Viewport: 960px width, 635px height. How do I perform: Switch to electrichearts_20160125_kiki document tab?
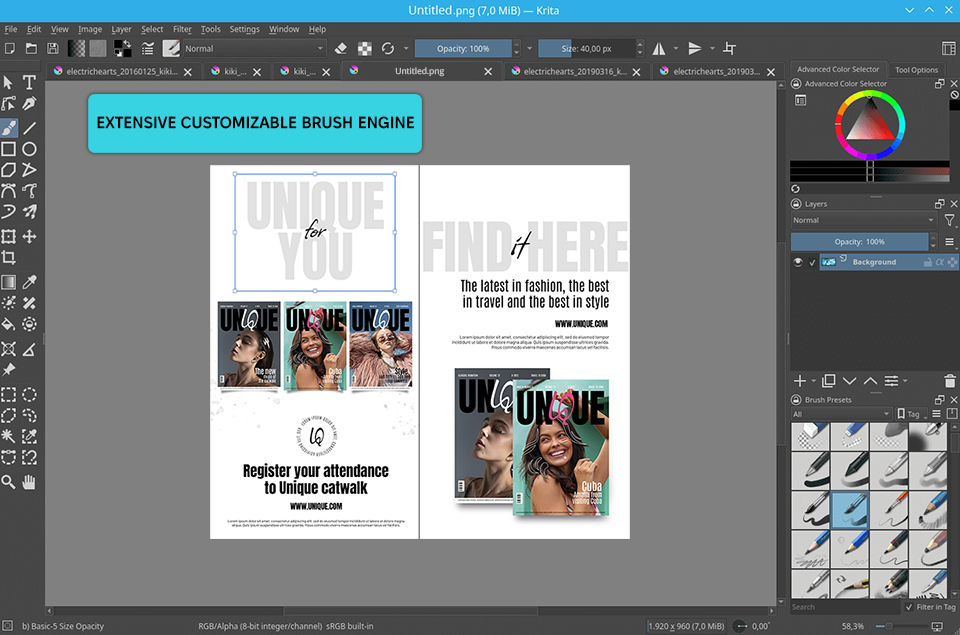pos(122,72)
